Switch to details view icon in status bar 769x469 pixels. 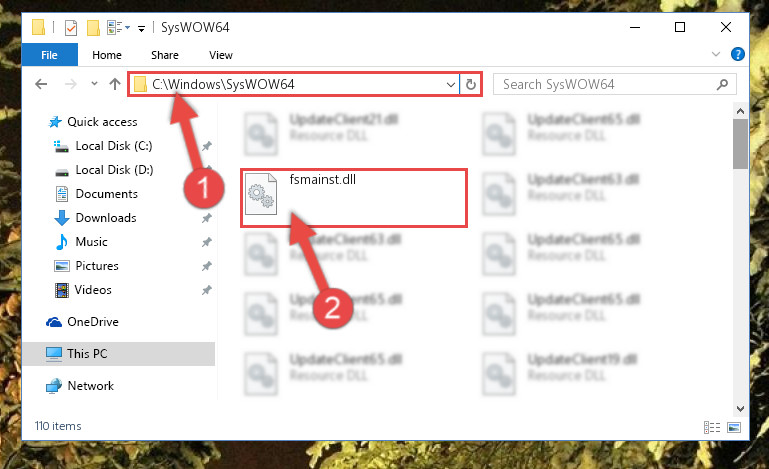point(712,427)
